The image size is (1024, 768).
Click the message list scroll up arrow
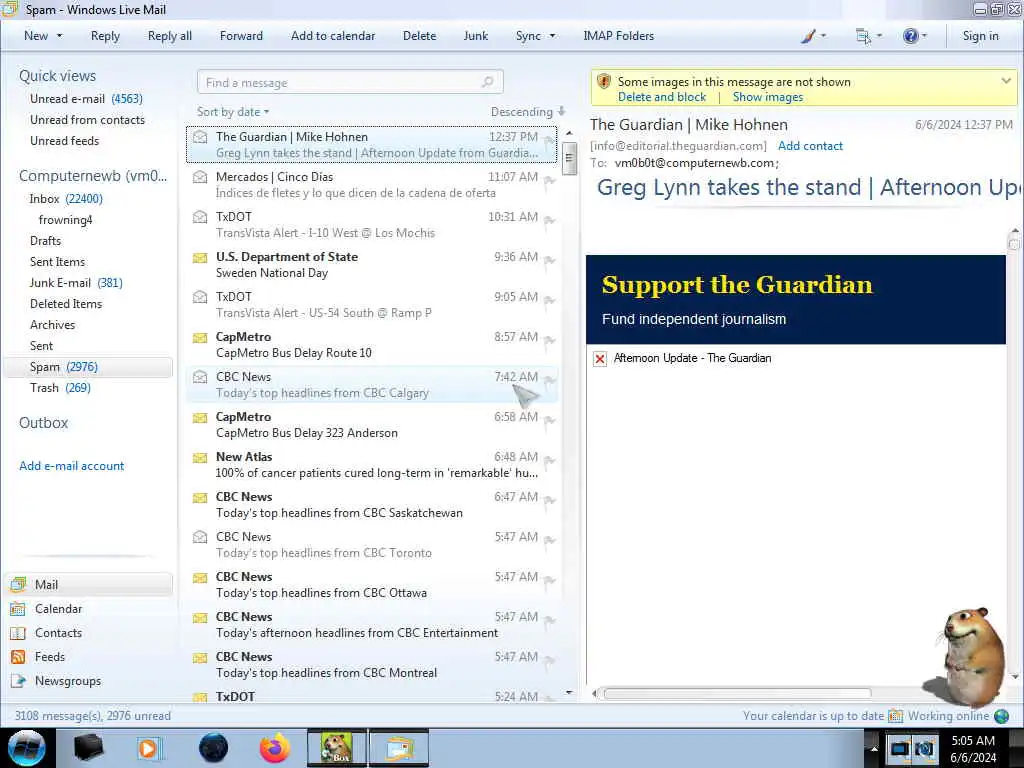click(x=569, y=133)
